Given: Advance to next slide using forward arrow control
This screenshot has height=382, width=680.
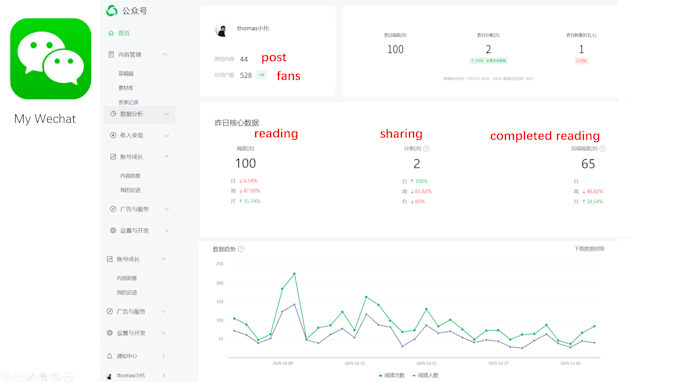Looking at the screenshot, I should click(19, 377).
